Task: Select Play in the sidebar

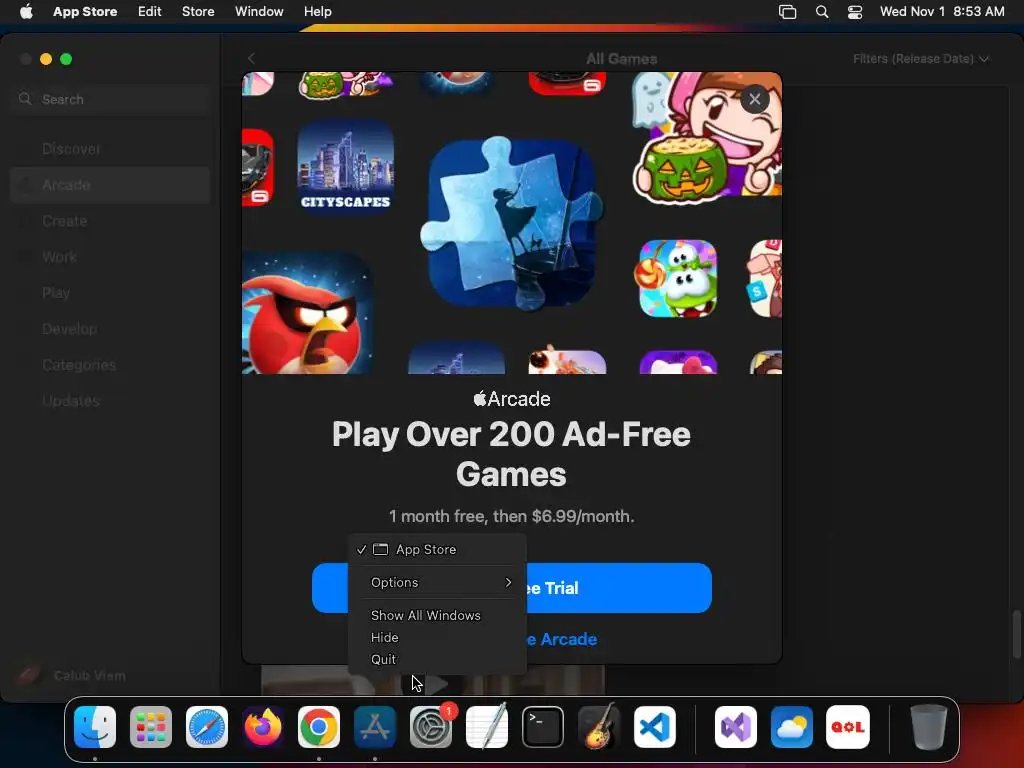Action: pyautogui.click(x=110, y=293)
